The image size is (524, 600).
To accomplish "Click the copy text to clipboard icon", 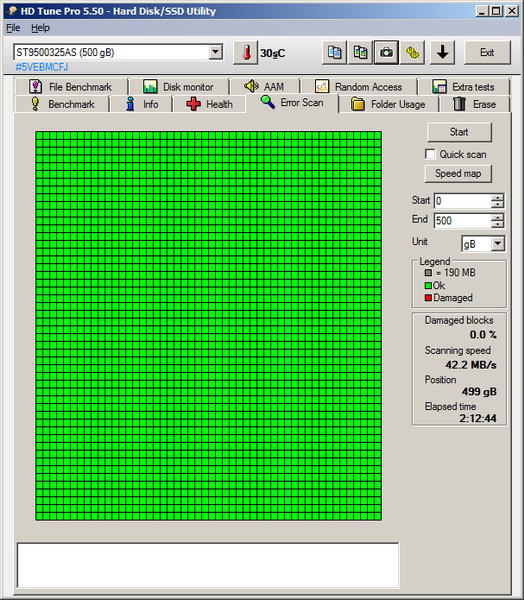I will tap(335, 52).
